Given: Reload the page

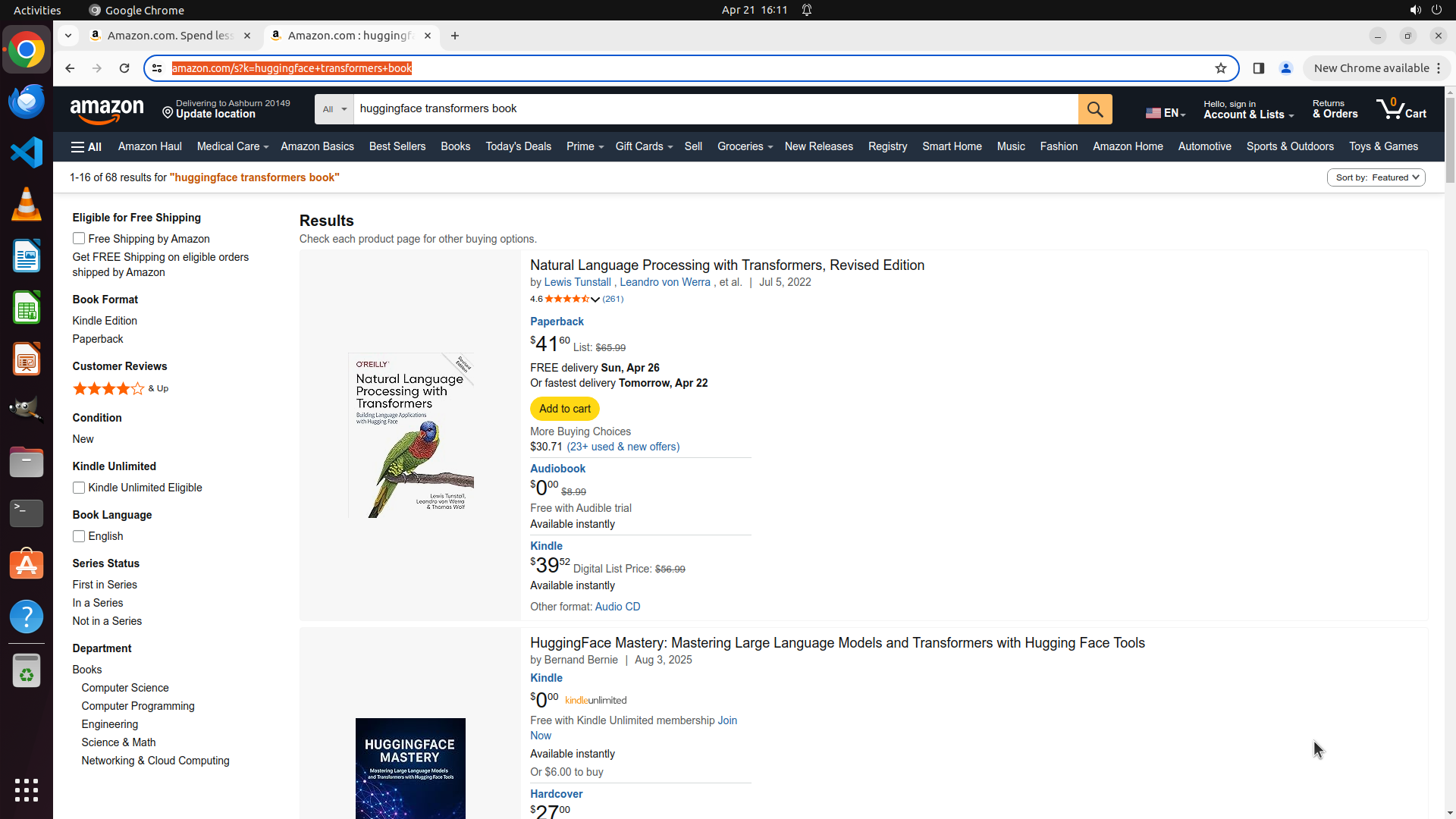Looking at the screenshot, I should (124, 68).
